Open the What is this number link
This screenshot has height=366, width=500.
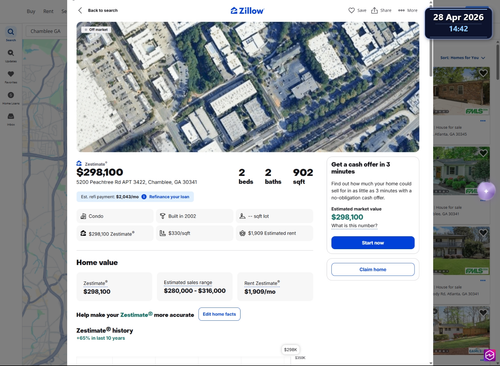coord(354,226)
